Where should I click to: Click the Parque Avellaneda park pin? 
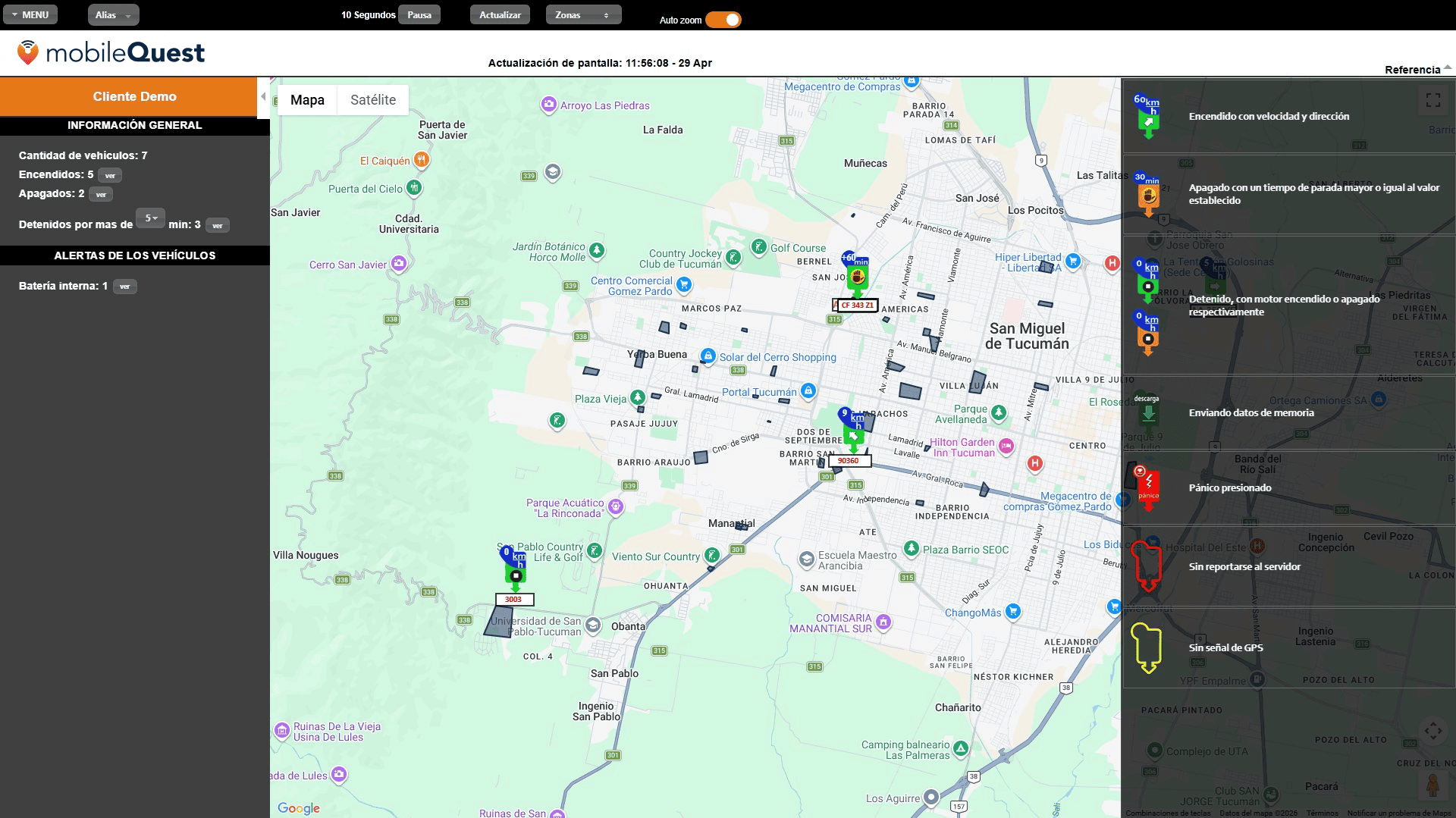(999, 412)
